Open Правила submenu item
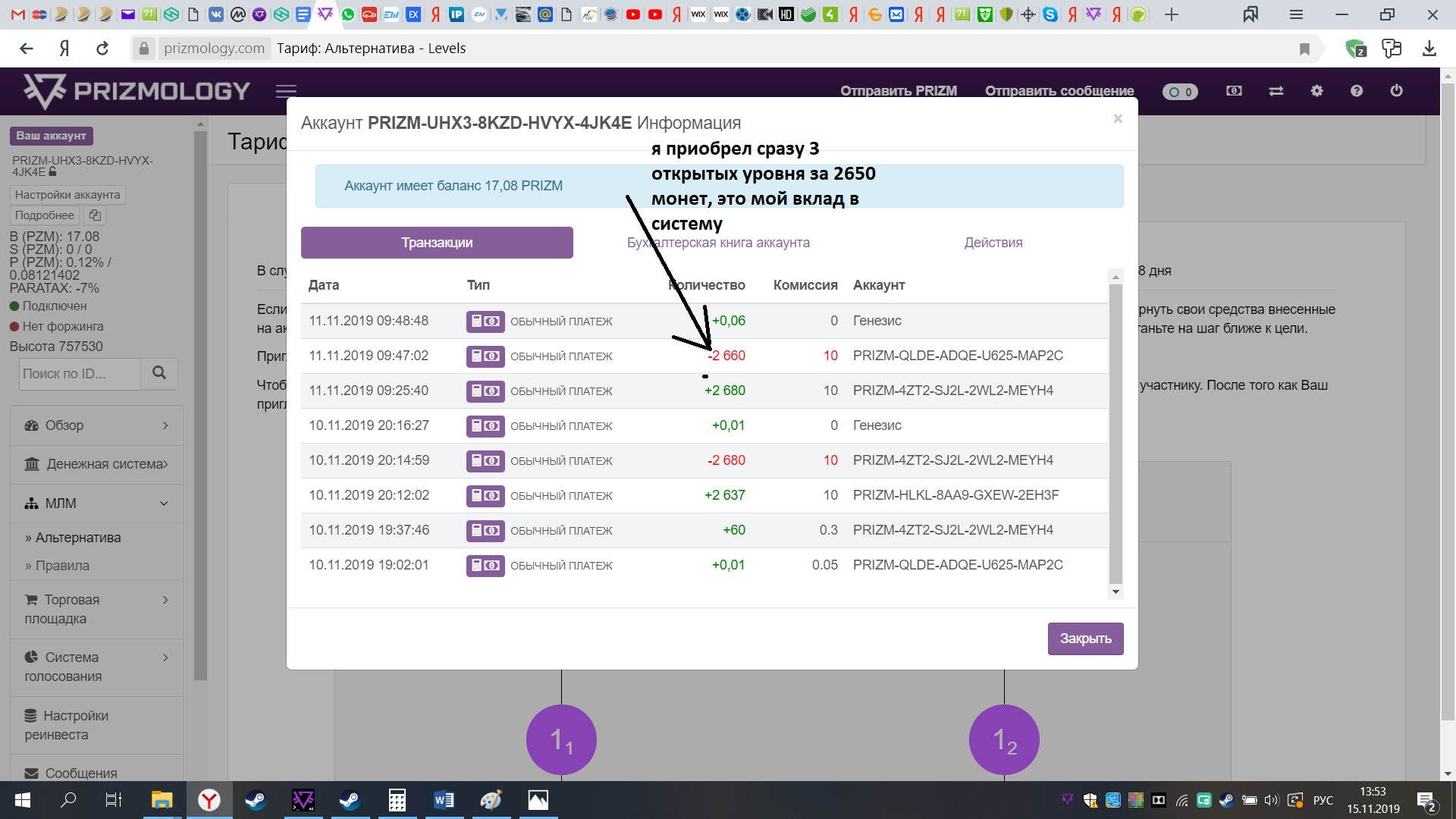This screenshot has height=819, width=1456. coord(62,566)
